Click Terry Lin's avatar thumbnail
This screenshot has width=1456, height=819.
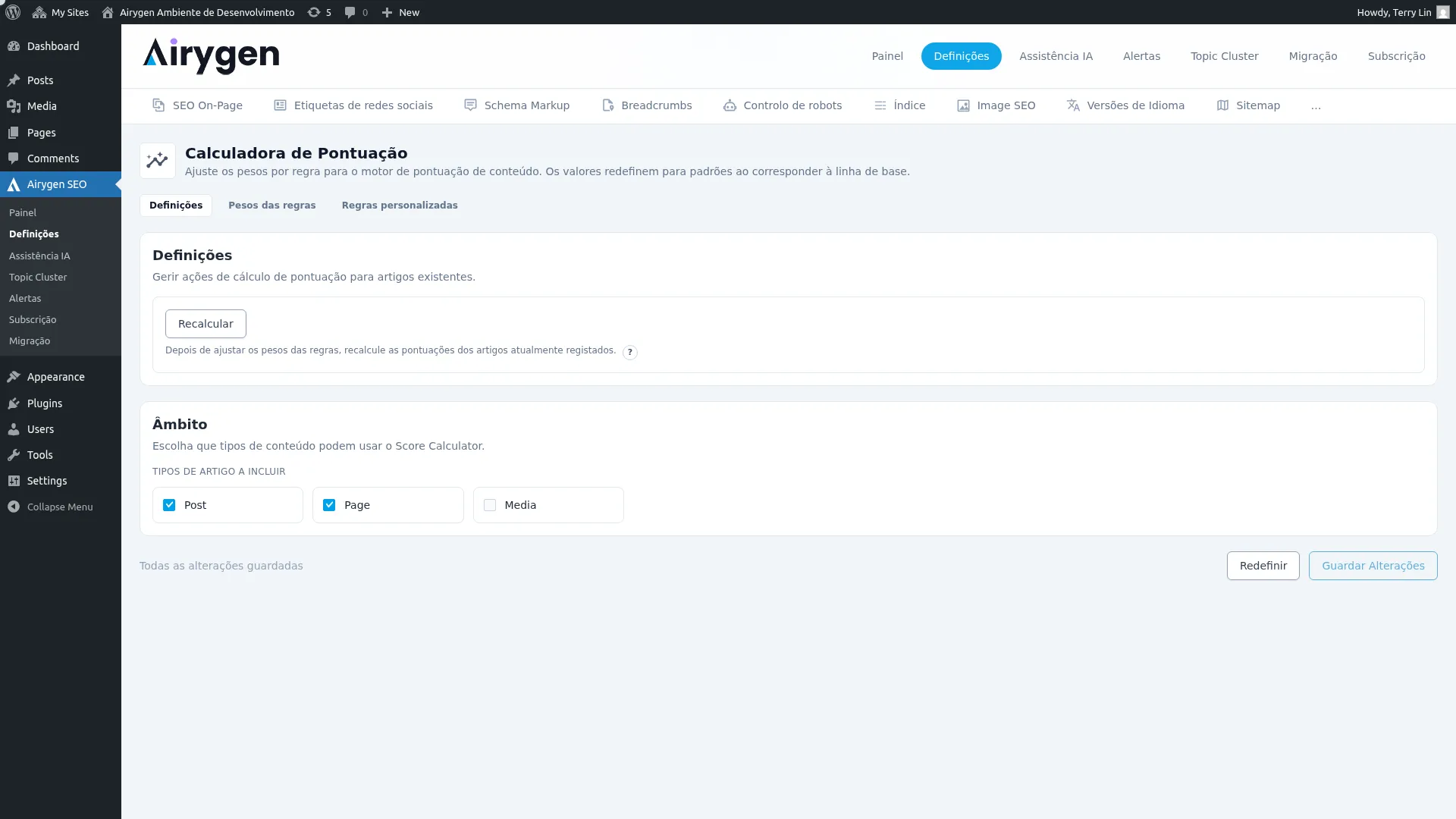click(1442, 12)
